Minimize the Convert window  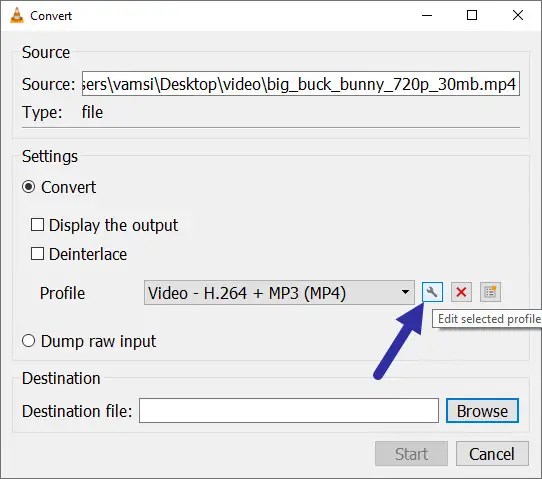[427, 15]
